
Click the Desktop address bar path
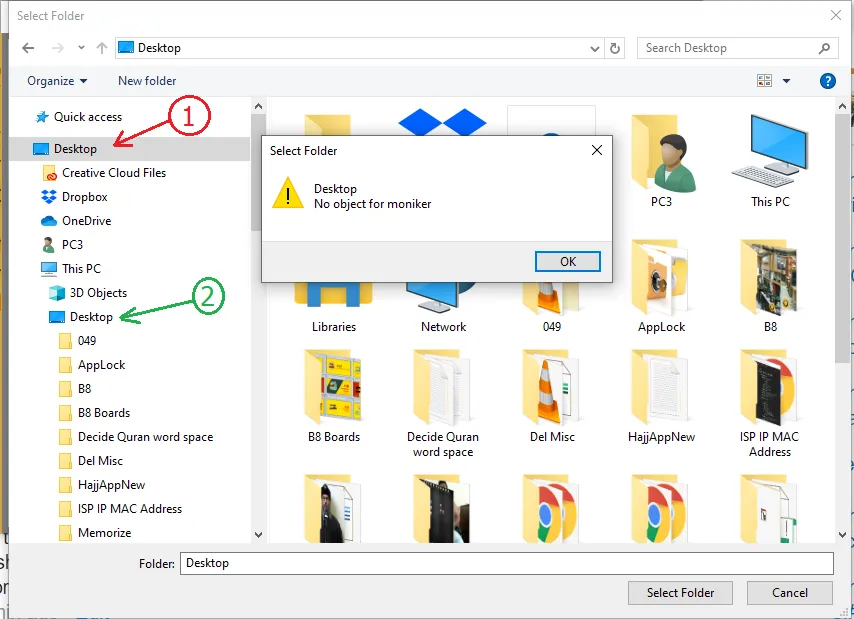[x=159, y=48]
